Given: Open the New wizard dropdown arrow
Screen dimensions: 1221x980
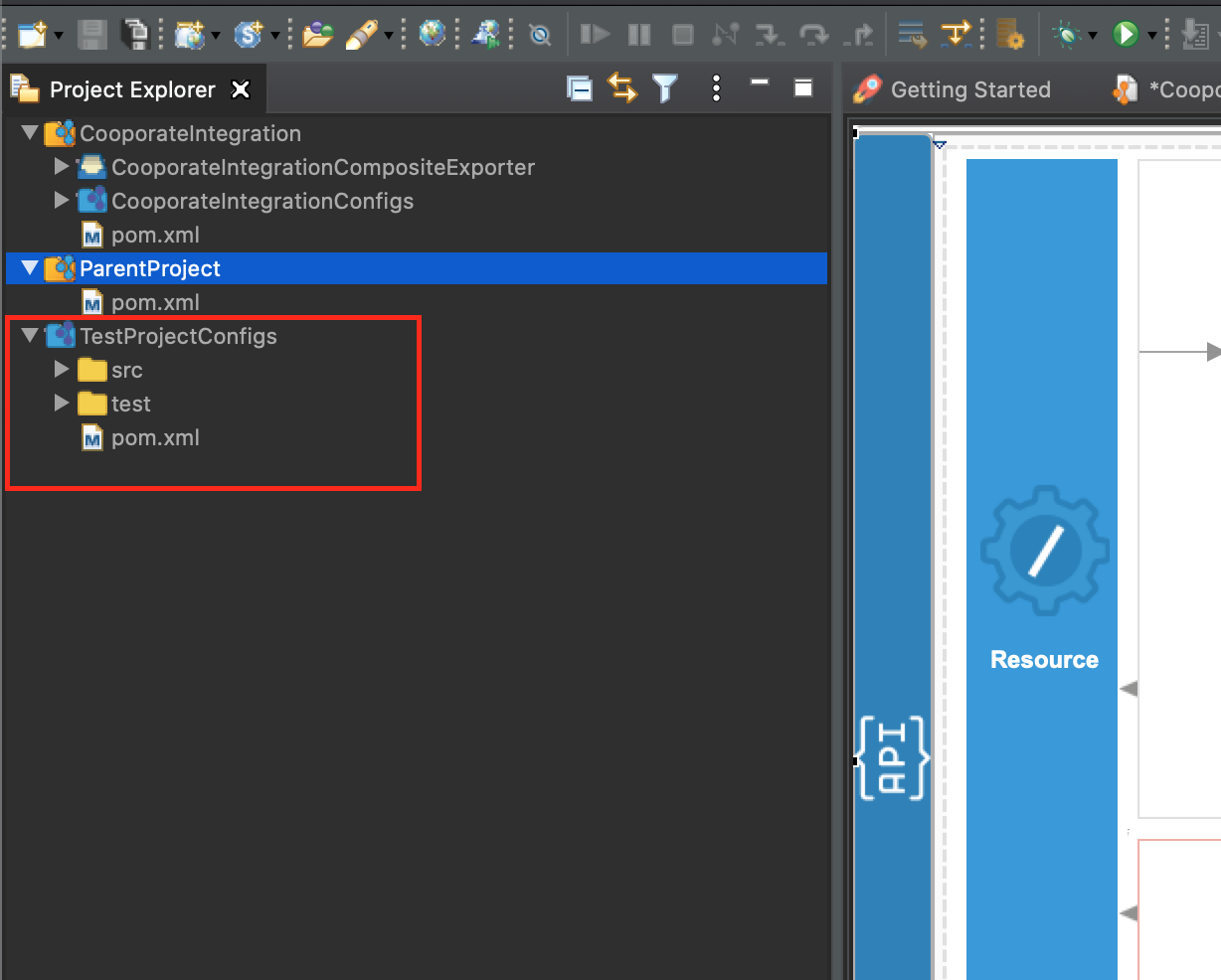Looking at the screenshot, I should coord(58,37).
